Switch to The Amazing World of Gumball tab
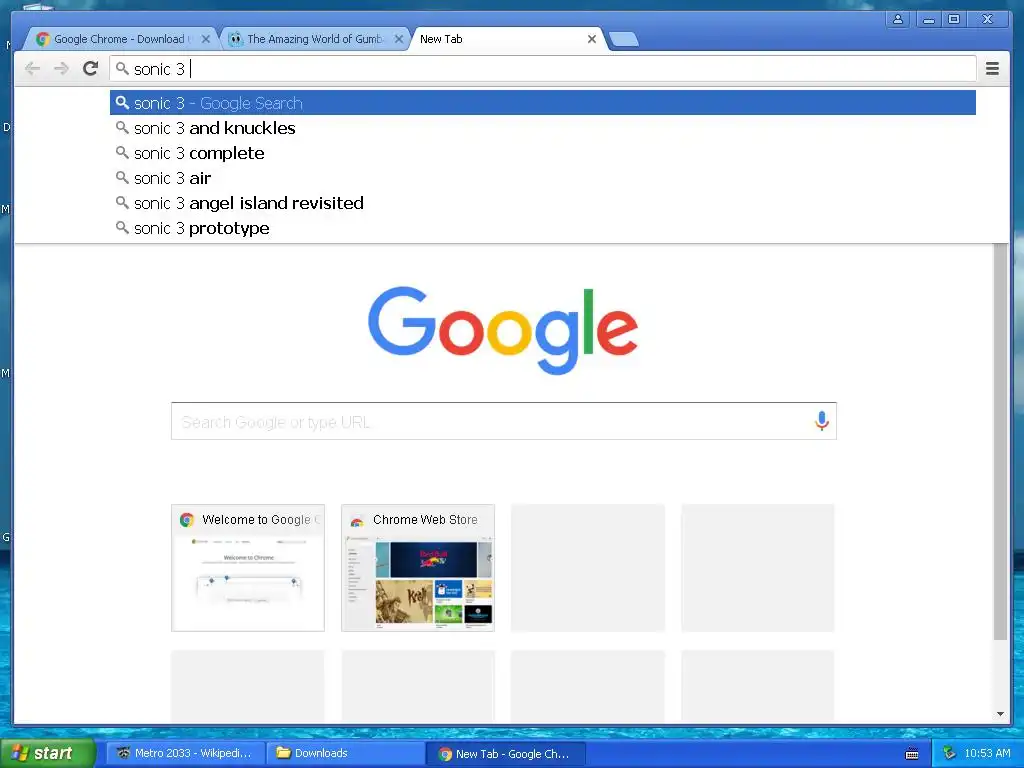Image resolution: width=1024 pixels, height=768 pixels. pyautogui.click(x=313, y=39)
